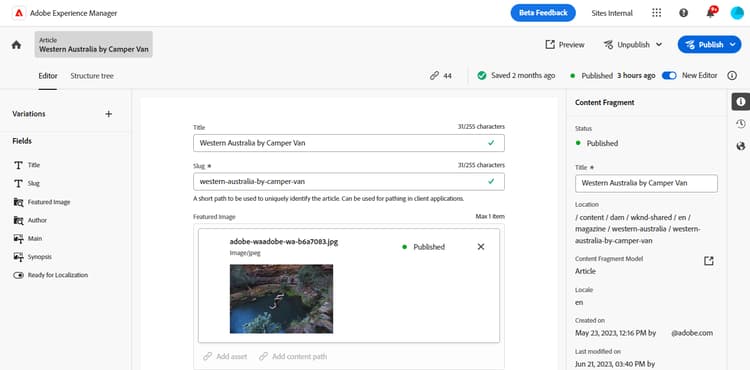Click the sidebar Title input field
This screenshot has width=750, height=370.
(x=646, y=183)
